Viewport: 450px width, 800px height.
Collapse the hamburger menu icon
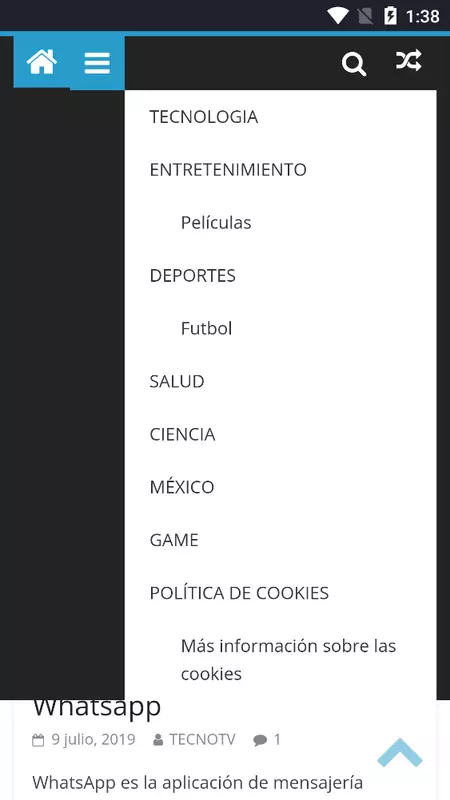97,63
